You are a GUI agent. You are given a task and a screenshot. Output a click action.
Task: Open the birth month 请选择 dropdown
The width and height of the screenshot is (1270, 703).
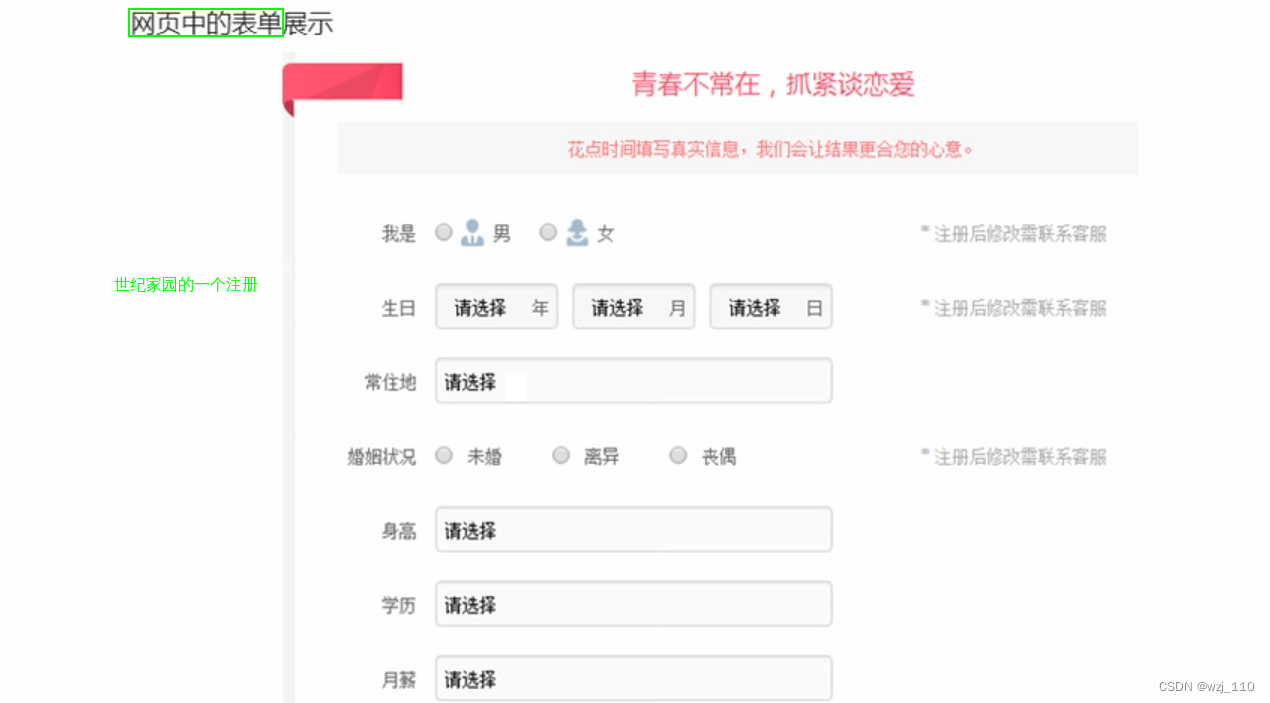click(x=633, y=307)
